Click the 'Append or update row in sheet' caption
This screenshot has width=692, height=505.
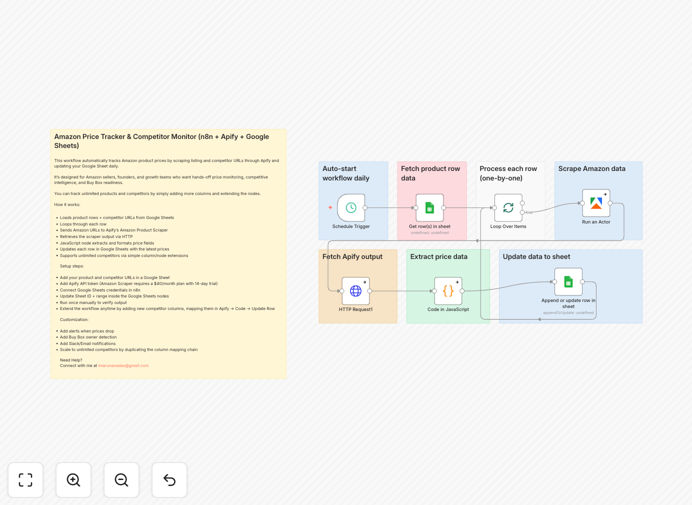click(568, 303)
